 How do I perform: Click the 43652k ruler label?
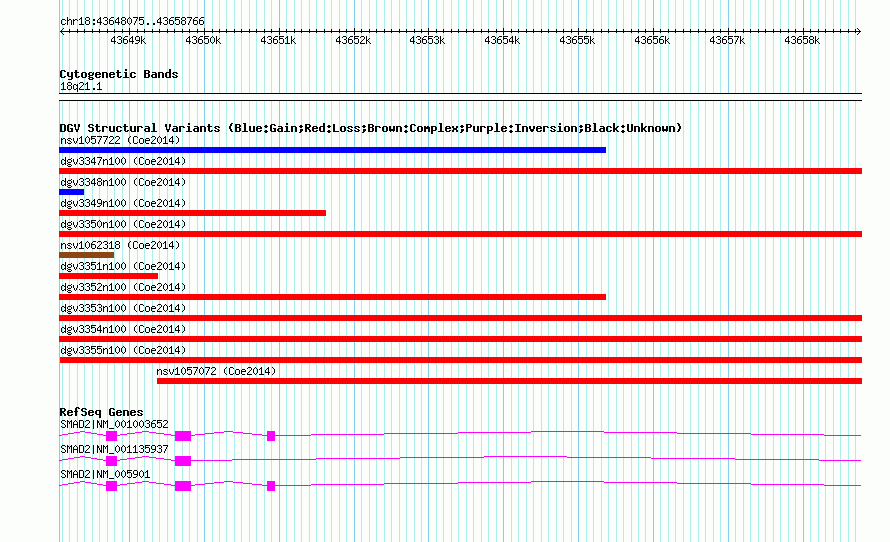click(353, 40)
